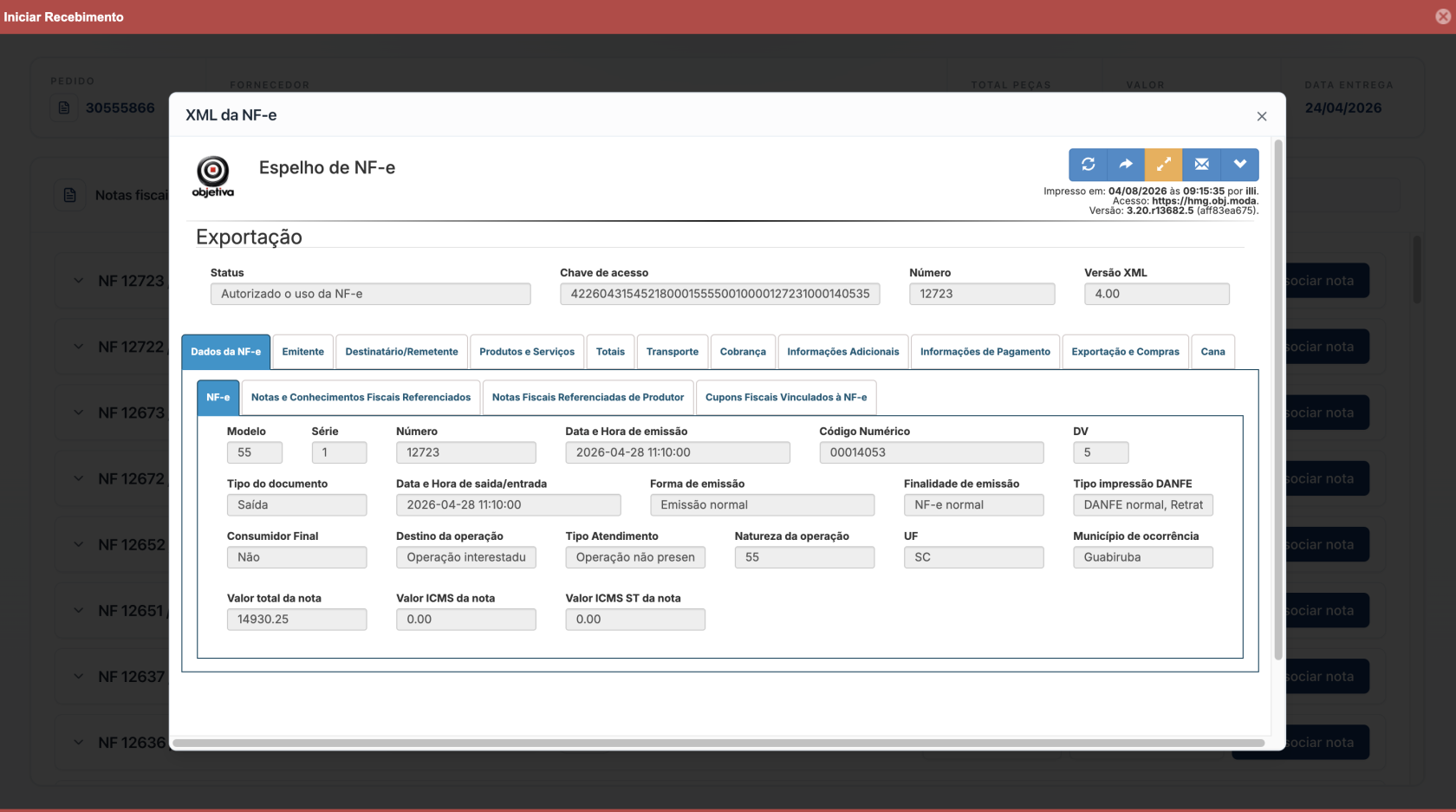Image resolution: width=1456 pixels, height=812 pixels.
Task: Expand the NF 12651 row
Action: coord(78,610)
